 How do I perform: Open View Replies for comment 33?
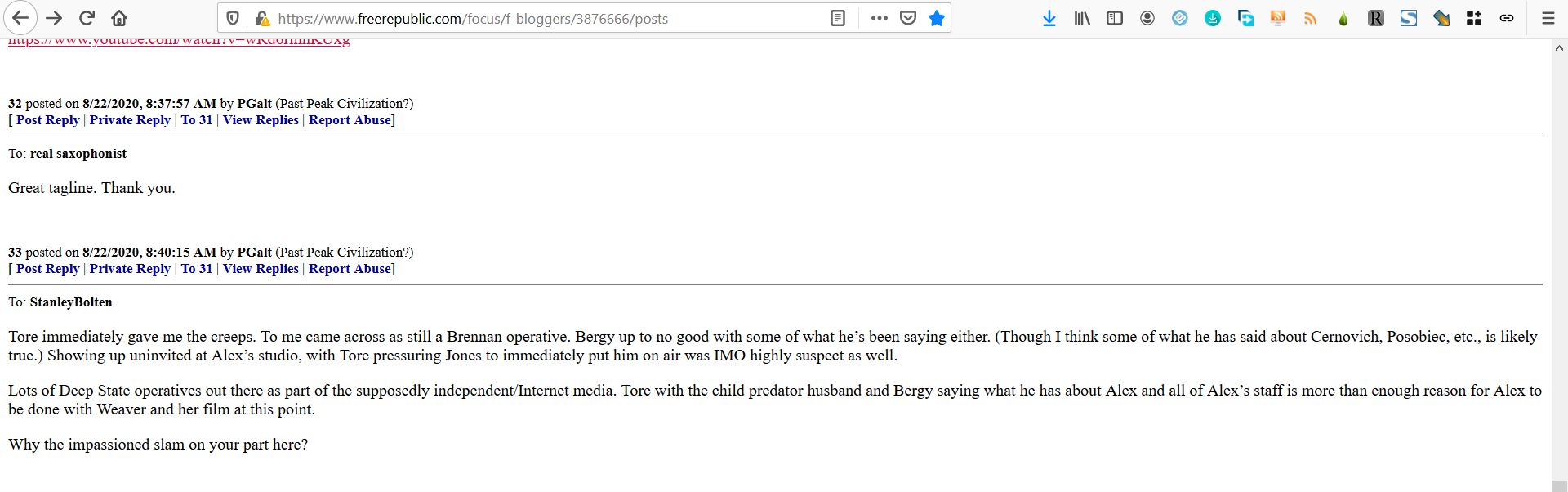pos(261,269)
